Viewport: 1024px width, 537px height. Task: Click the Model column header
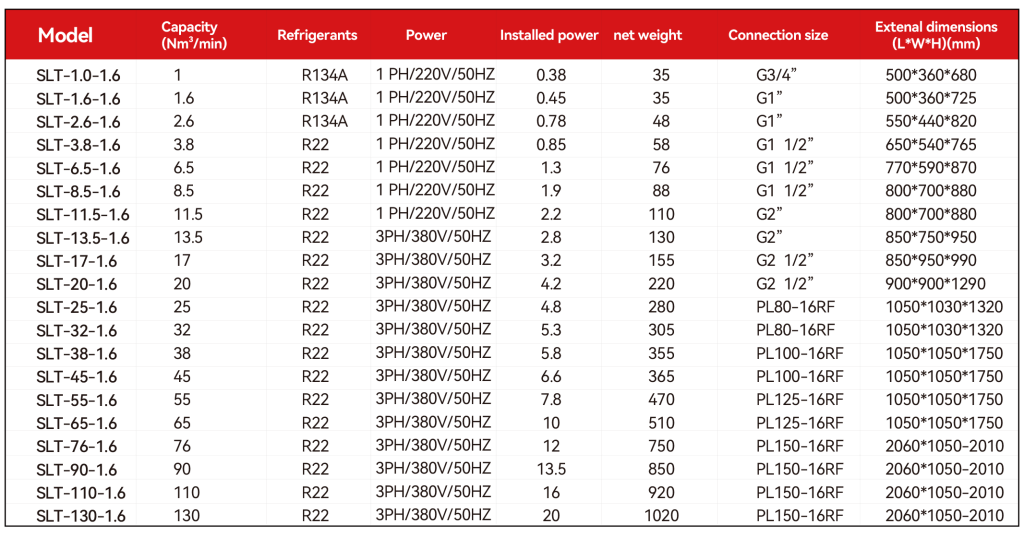(65, 36)
